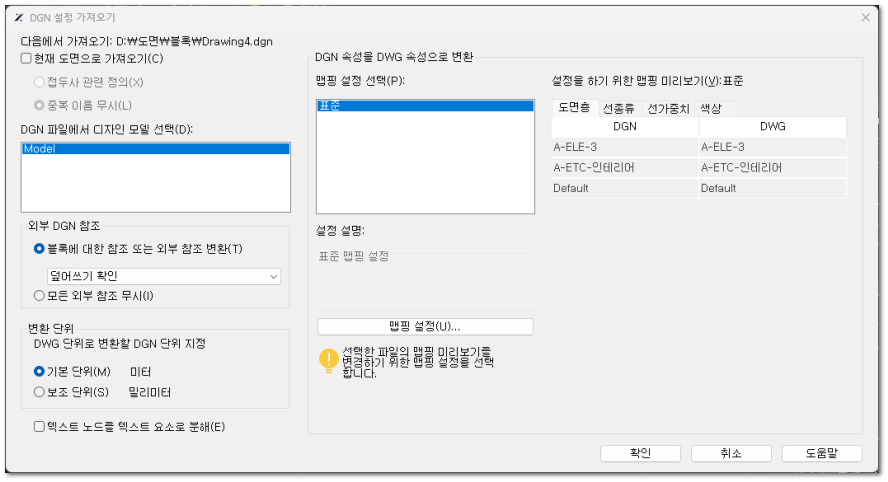The height and width of the screenshot is (482, 888).
Task: Select A-ELE-3 cell in DWG column
Action: point(772,147)
